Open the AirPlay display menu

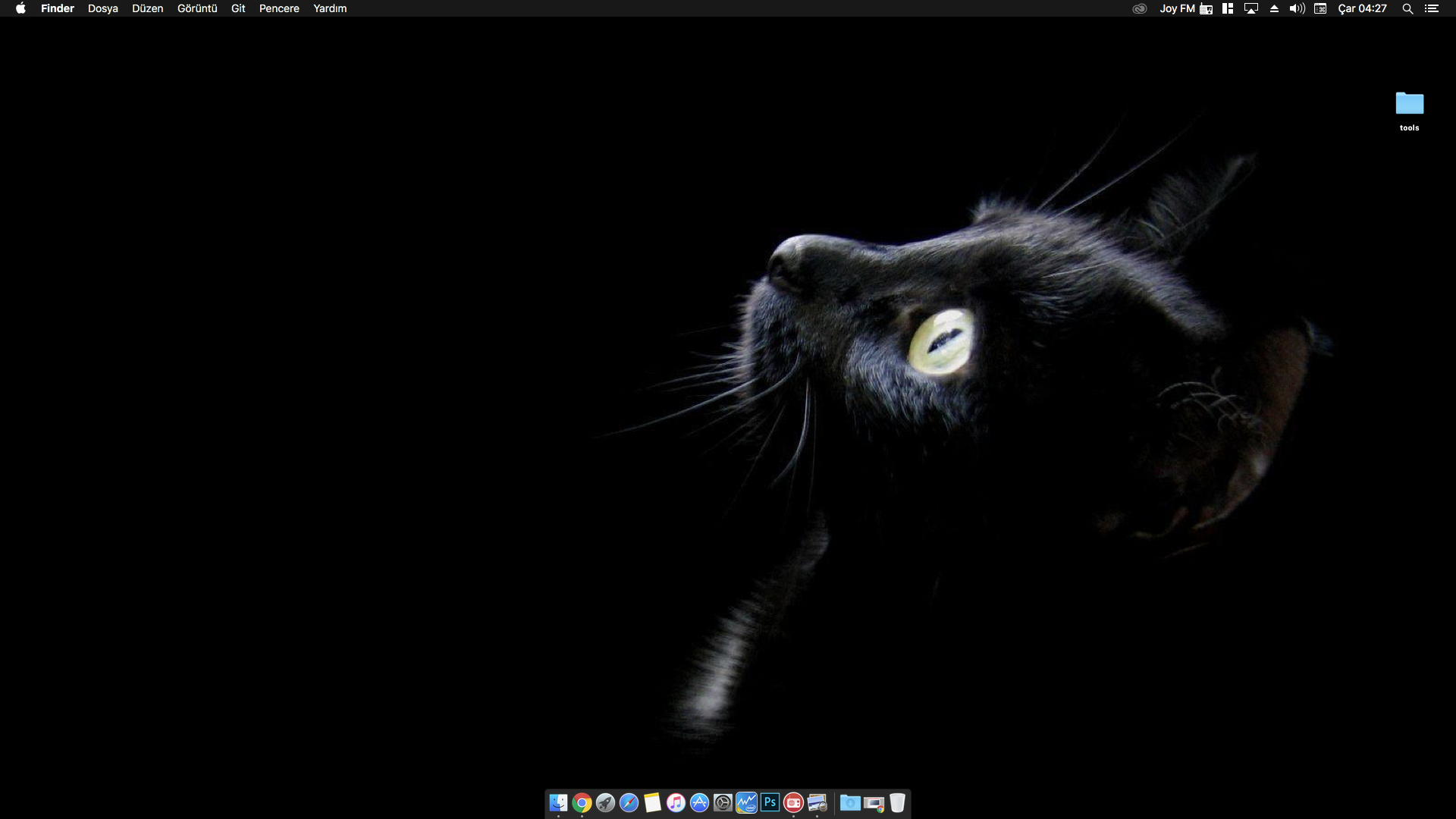pos(1251,8)
